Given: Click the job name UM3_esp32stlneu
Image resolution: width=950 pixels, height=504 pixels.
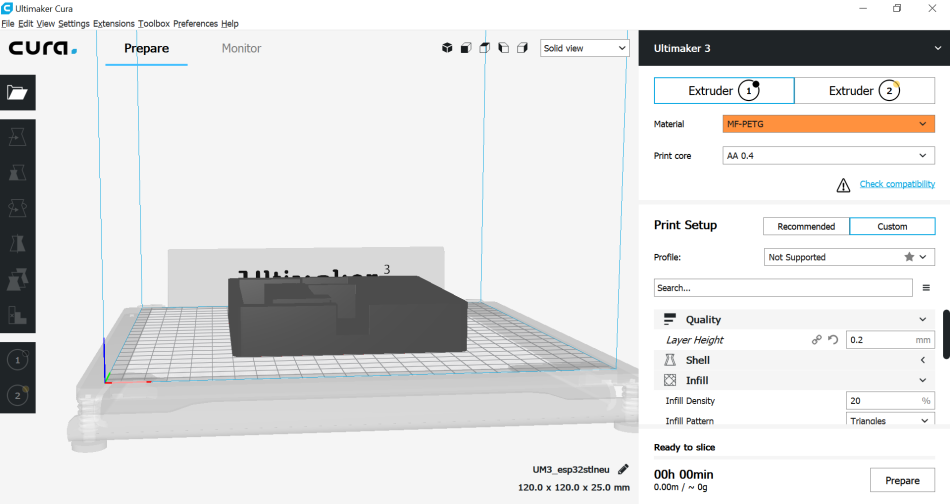Looking at the screenshot, I should click(x=571, y=469).
